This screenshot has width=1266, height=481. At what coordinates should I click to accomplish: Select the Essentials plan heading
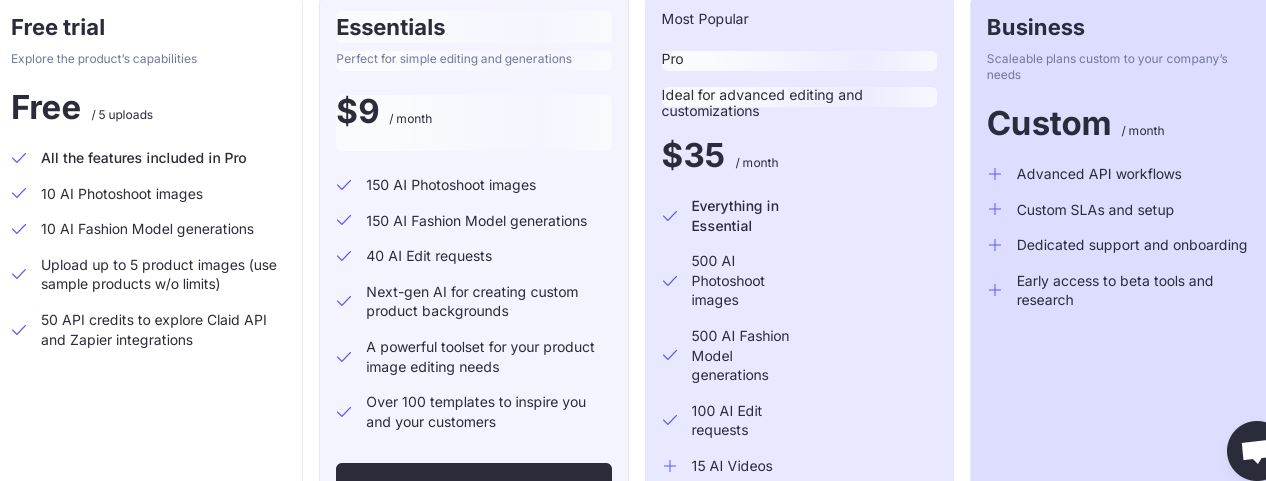391,28
